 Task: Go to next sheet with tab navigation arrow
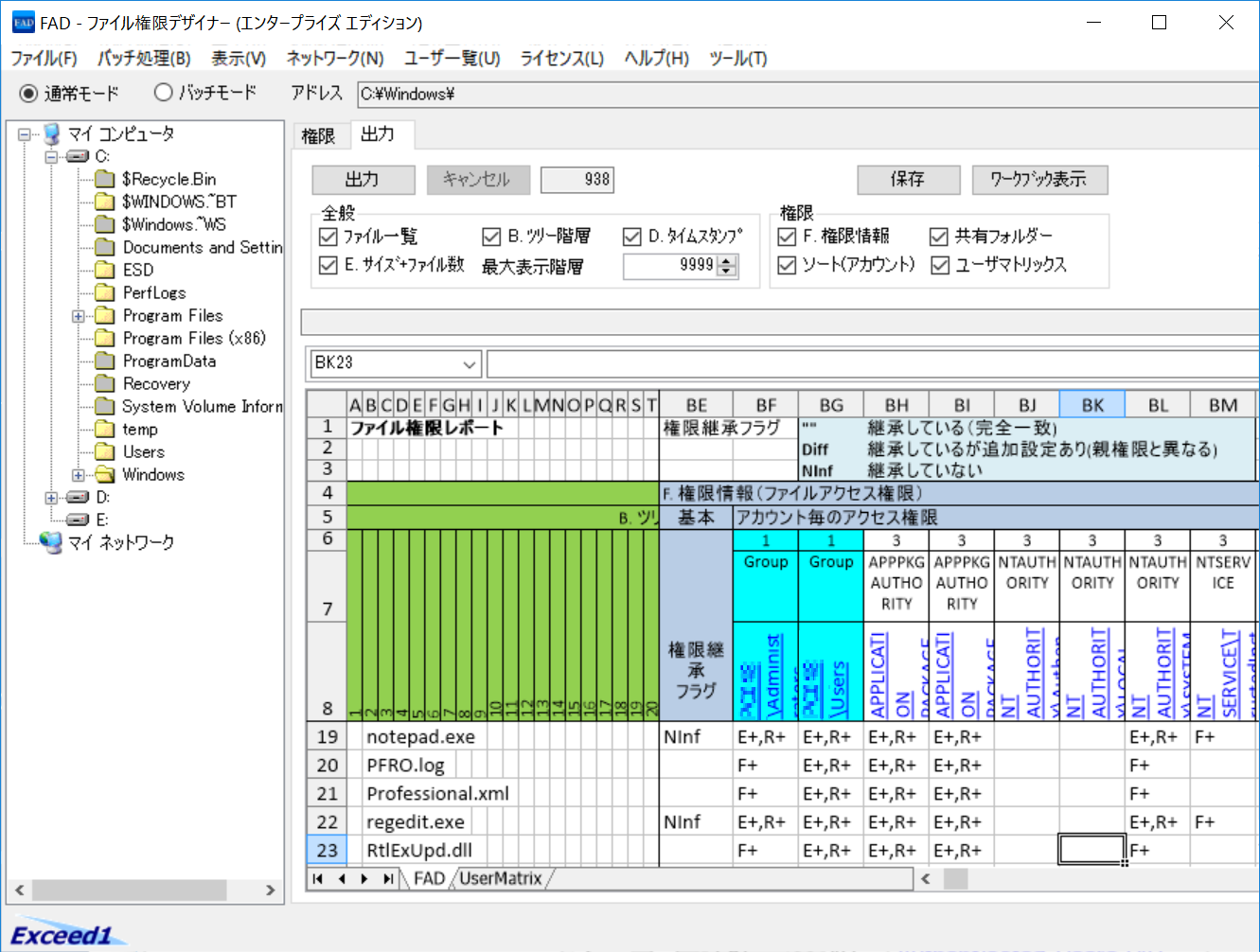[x=364, y=879]
